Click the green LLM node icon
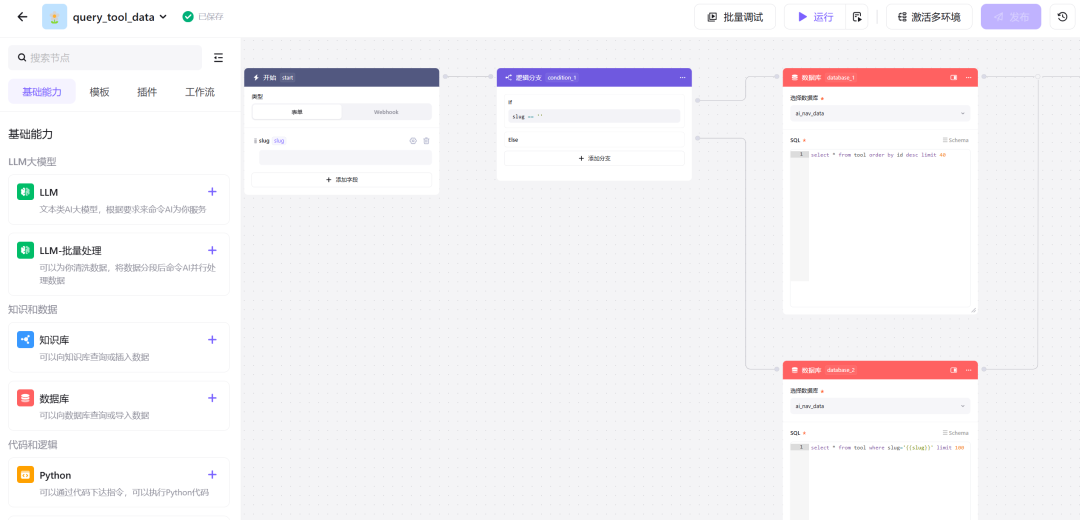1080x520 pixels. 25,191
